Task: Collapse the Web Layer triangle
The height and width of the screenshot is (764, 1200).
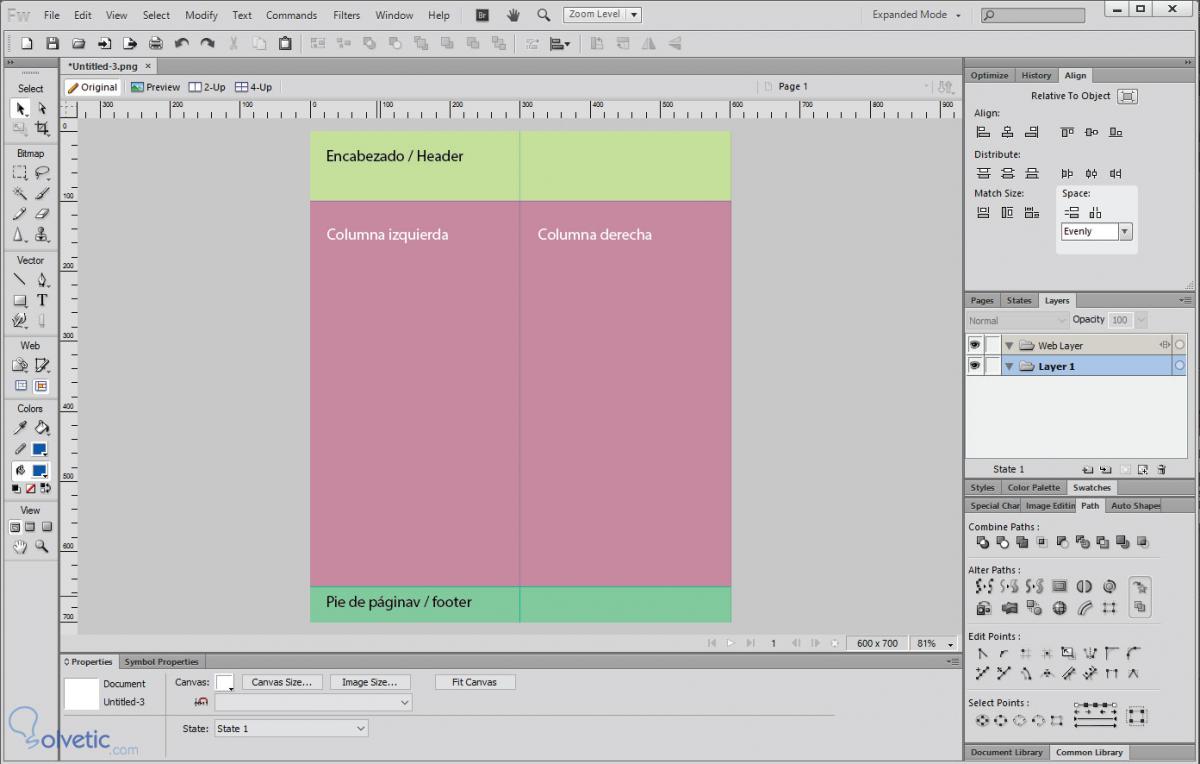Action: (1009, 346)
